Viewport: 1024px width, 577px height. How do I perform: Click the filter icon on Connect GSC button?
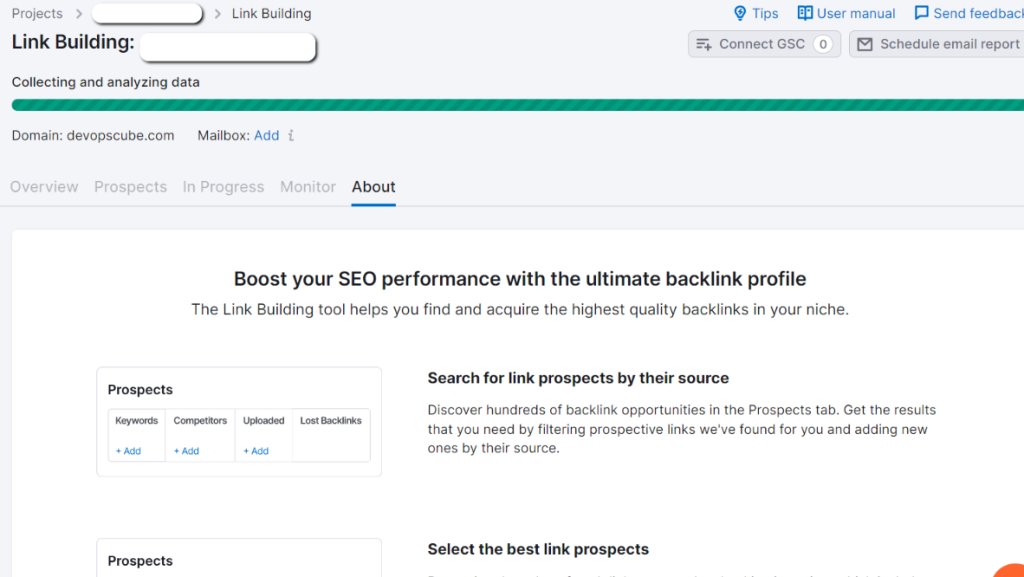[703, 44]
